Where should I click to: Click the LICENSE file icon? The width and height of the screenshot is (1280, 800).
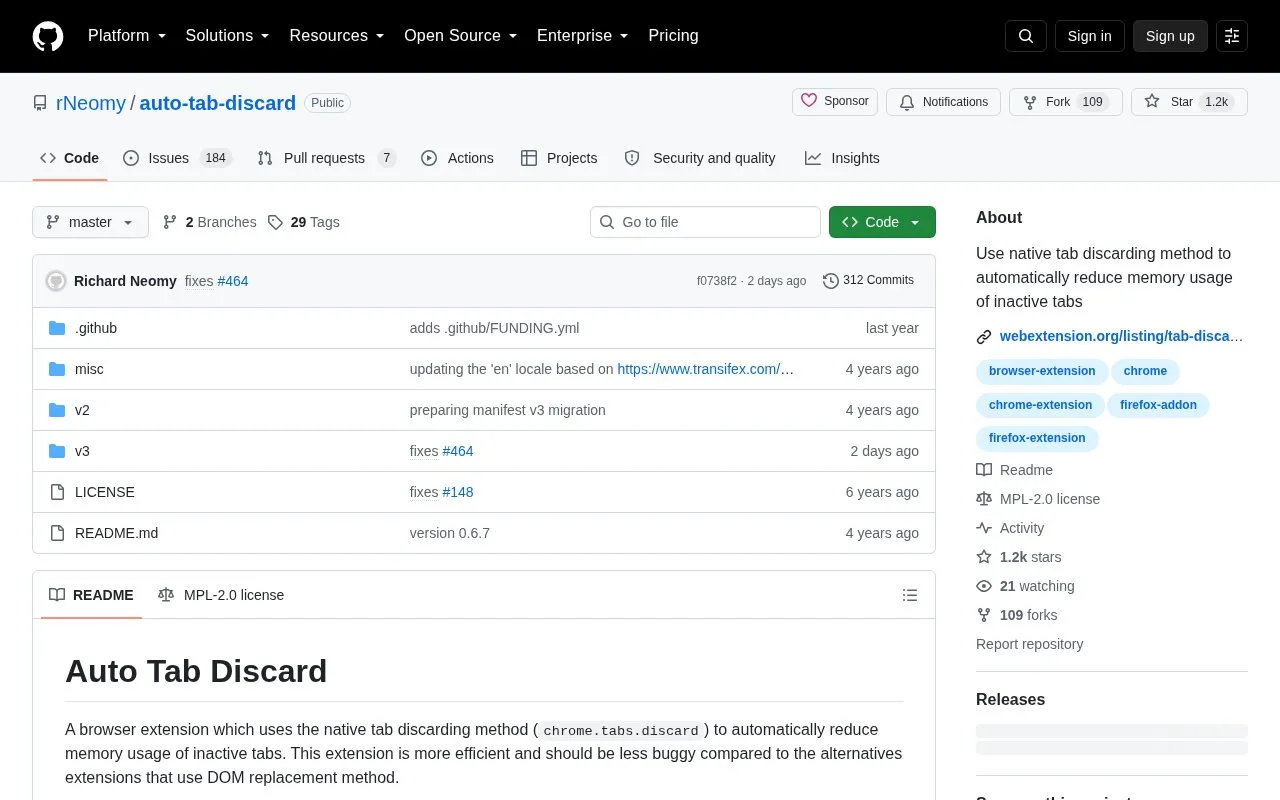pyautogui.click(x=57, y=492)
